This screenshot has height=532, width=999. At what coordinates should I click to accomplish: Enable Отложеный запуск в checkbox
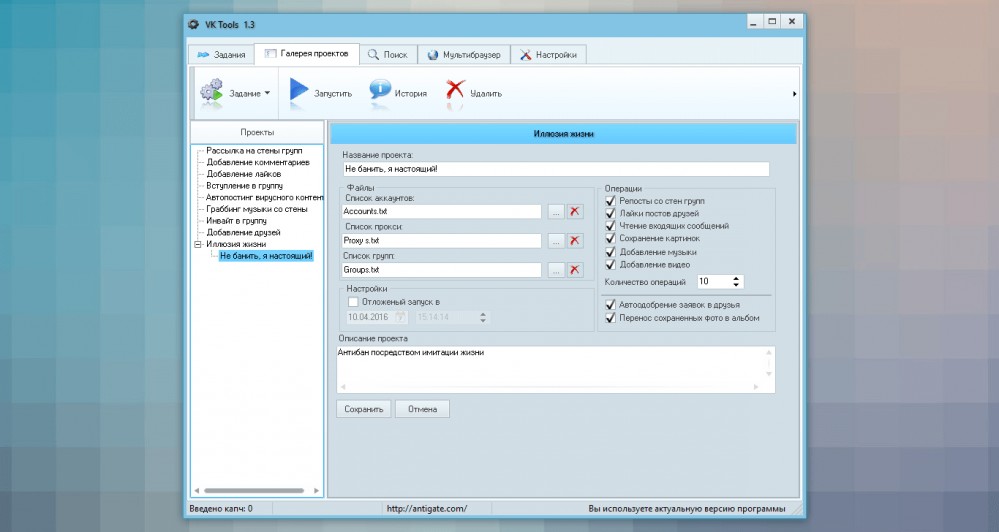tap(353, 302)
